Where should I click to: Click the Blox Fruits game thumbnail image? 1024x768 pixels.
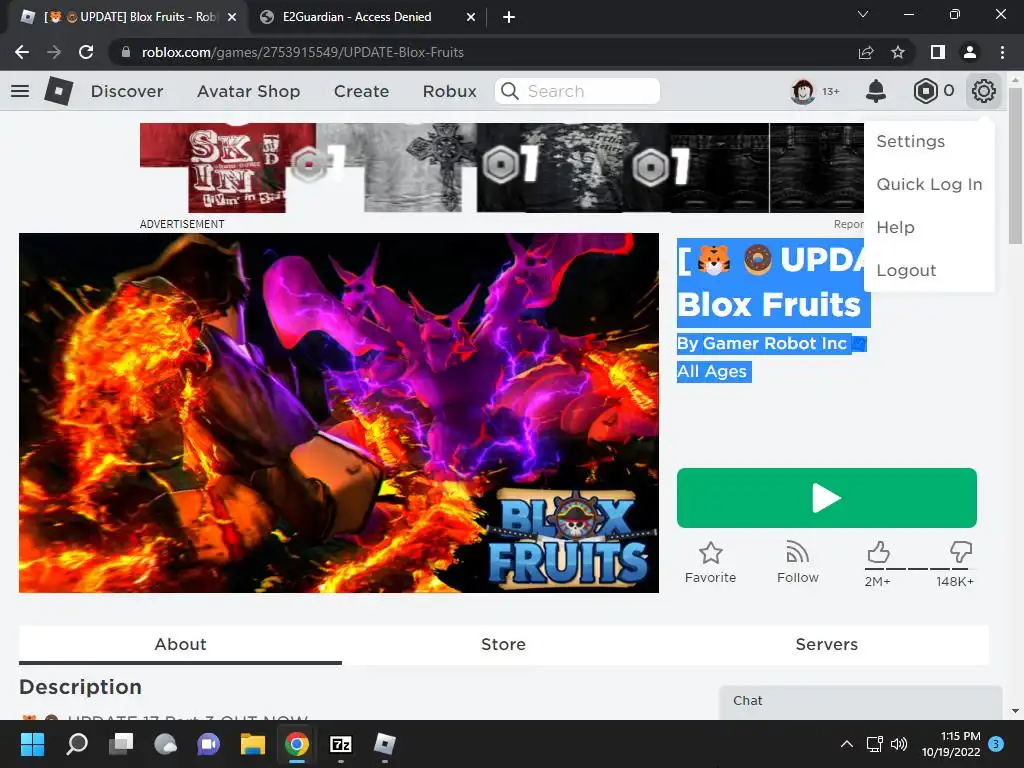point(339,413)
